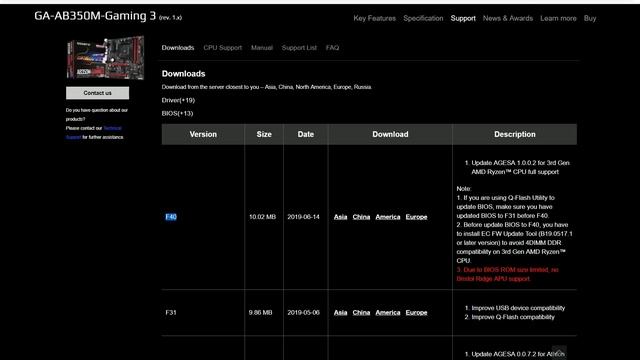Open News & Awards
Image resolution: width=640 pixels, height=360 pixels.
tap(508, 18)
